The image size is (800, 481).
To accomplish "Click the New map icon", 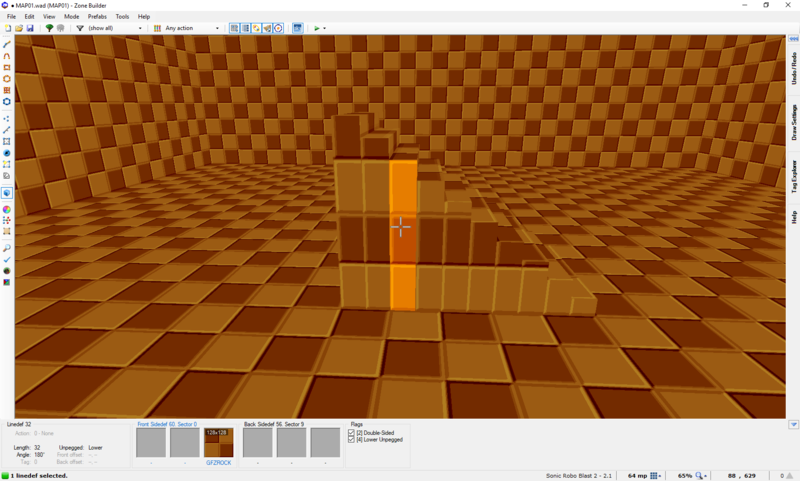I will coord(8,28).
